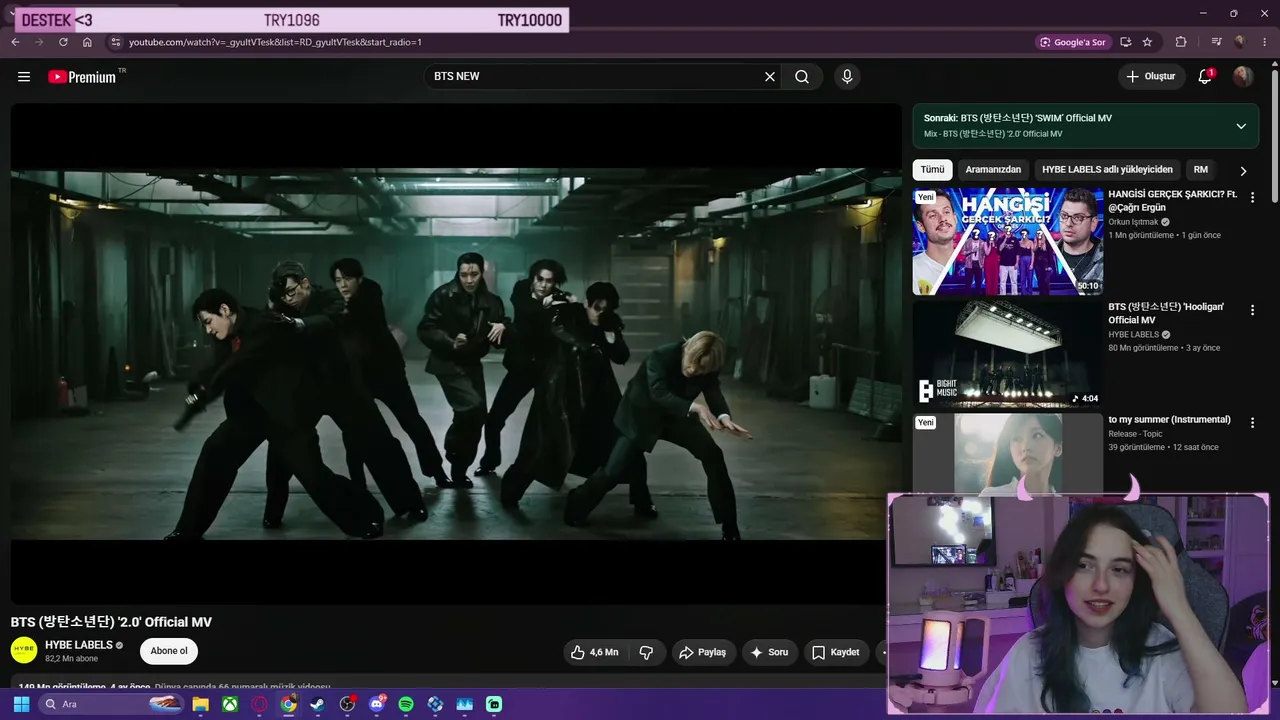Open the HANGİSİ GERÇEK ŞARKICI video title
Screen dimensions: 1280x720
[x=1173, y=201]
